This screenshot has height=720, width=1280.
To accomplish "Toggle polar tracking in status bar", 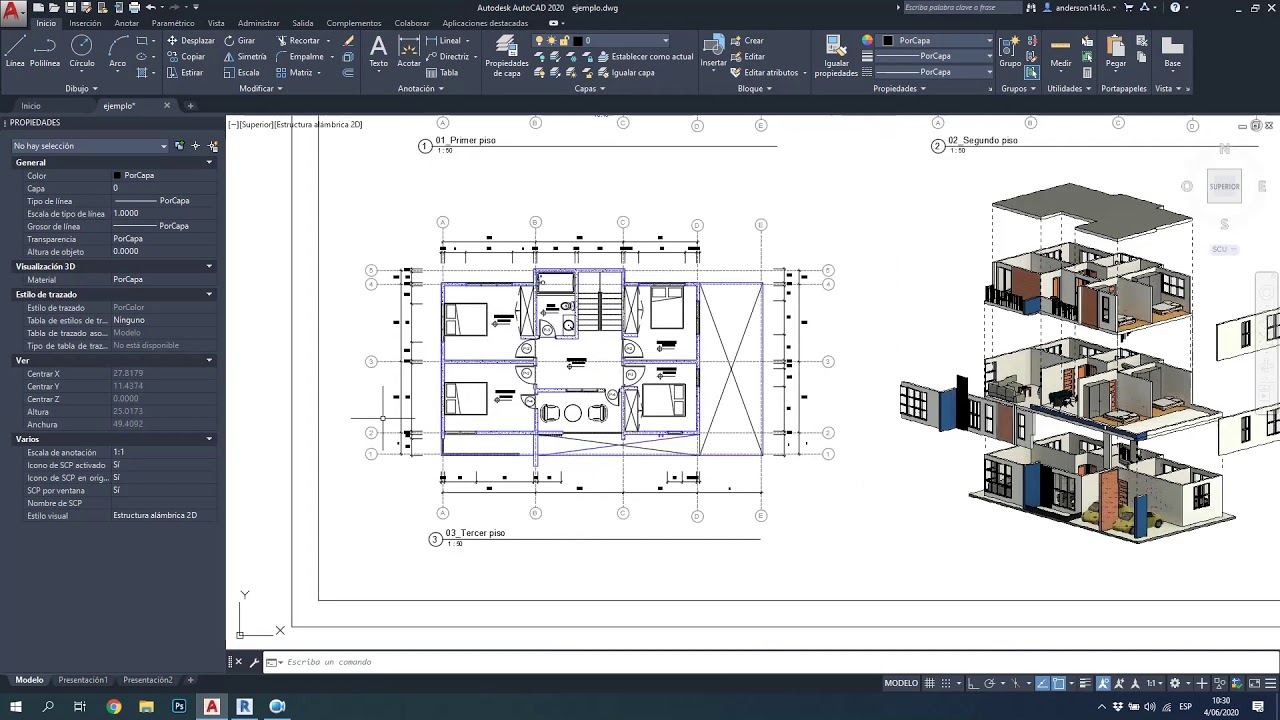I will pos(989,683).
